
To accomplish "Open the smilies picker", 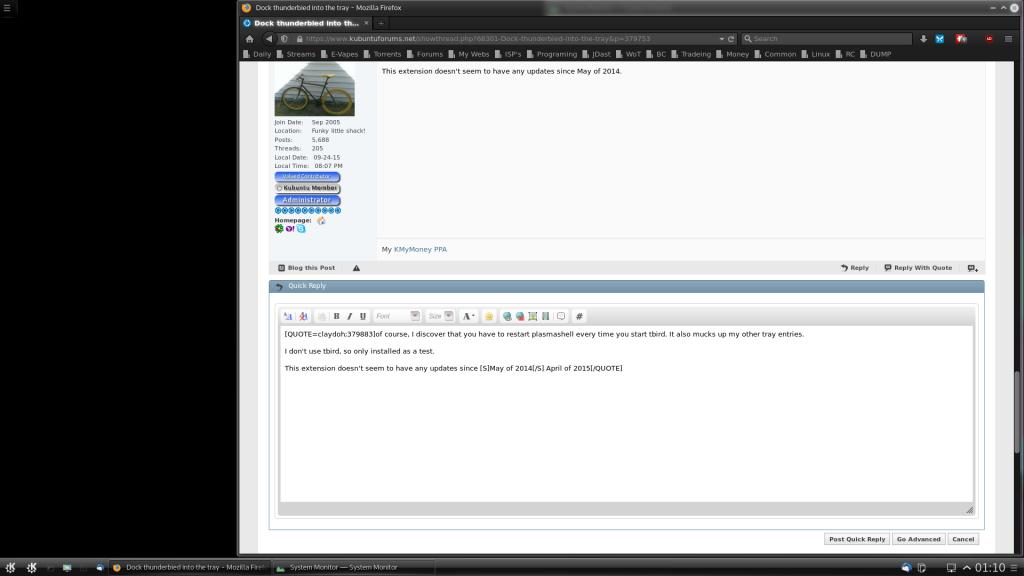I will pyautogui.click(x=488, y=316).
